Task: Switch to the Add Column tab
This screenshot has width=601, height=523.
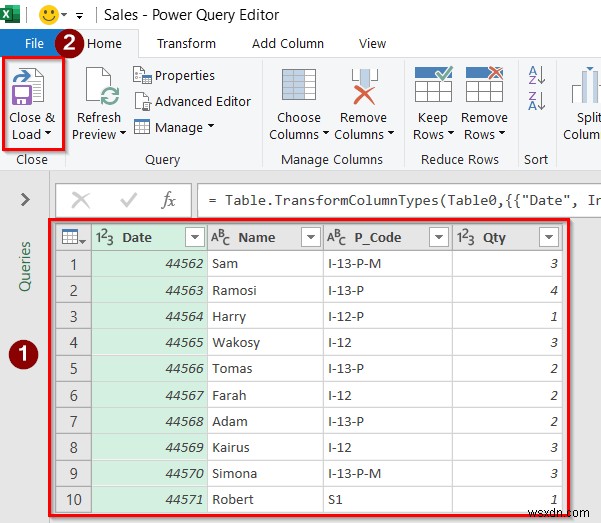Action: point(288,43)
